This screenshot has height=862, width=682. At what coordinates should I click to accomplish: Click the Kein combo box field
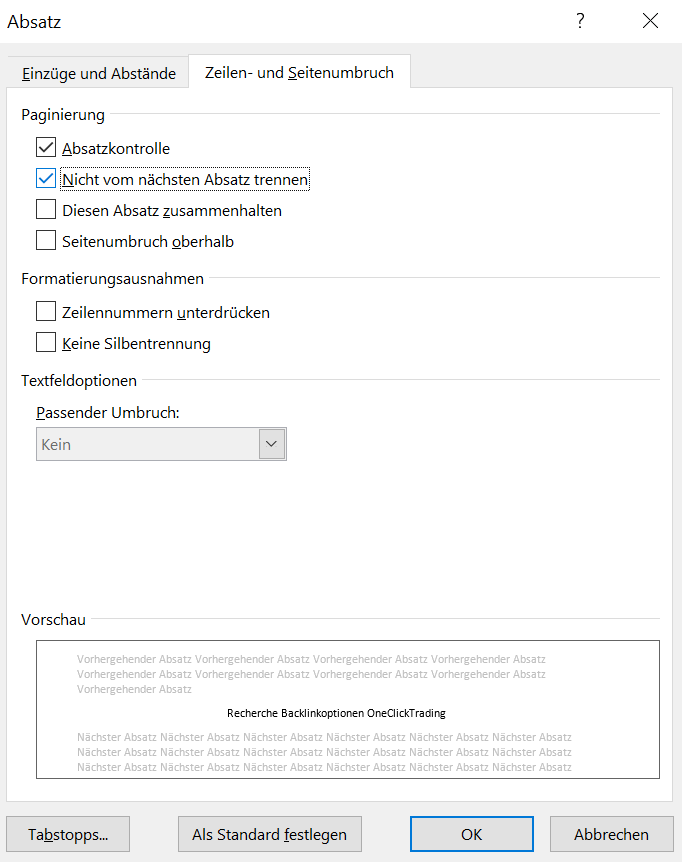147,444
